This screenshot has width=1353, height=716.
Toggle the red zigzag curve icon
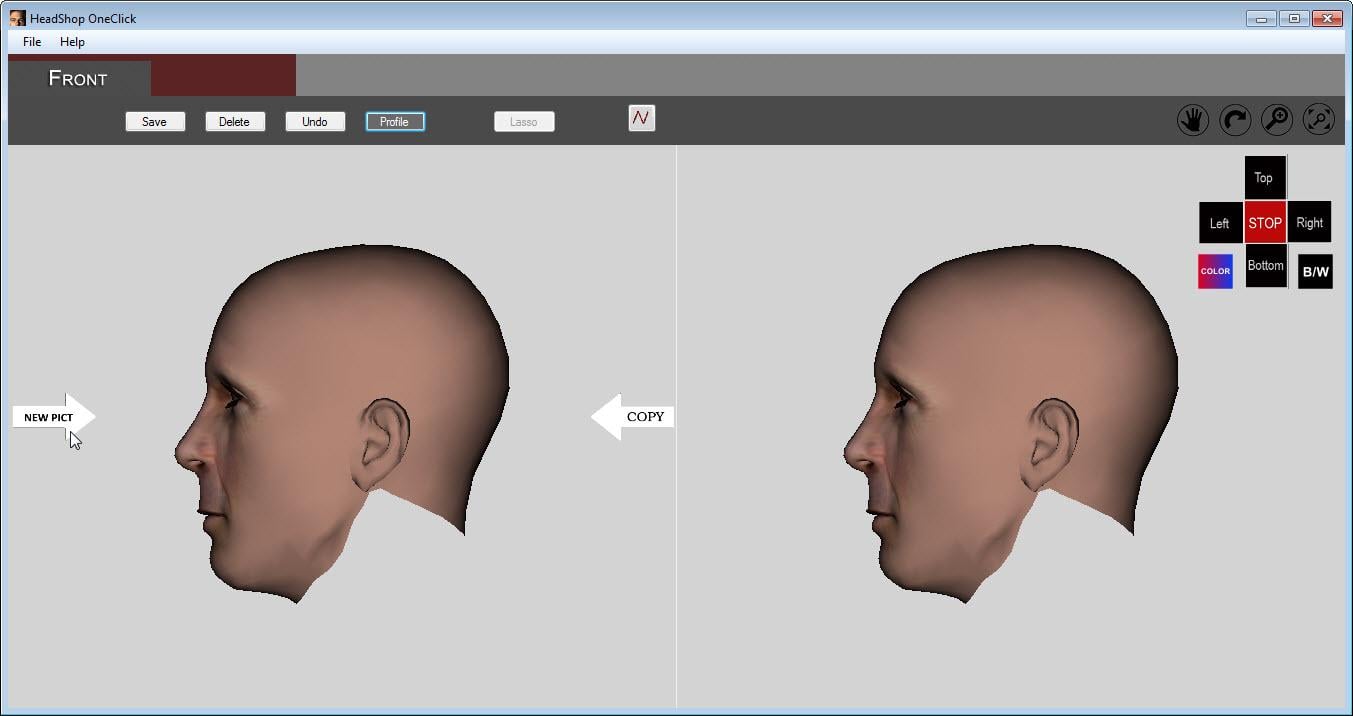641,118
